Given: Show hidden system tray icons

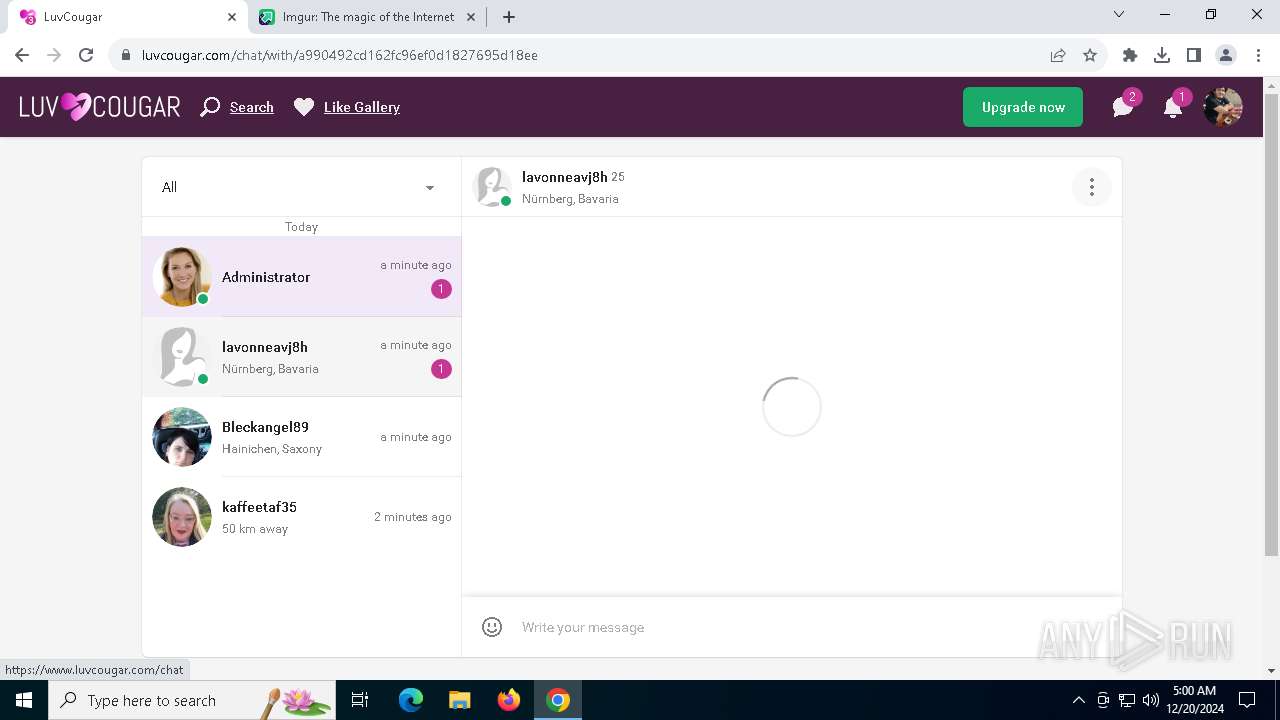Looking at the screenshot, I should click(1078, 700).
